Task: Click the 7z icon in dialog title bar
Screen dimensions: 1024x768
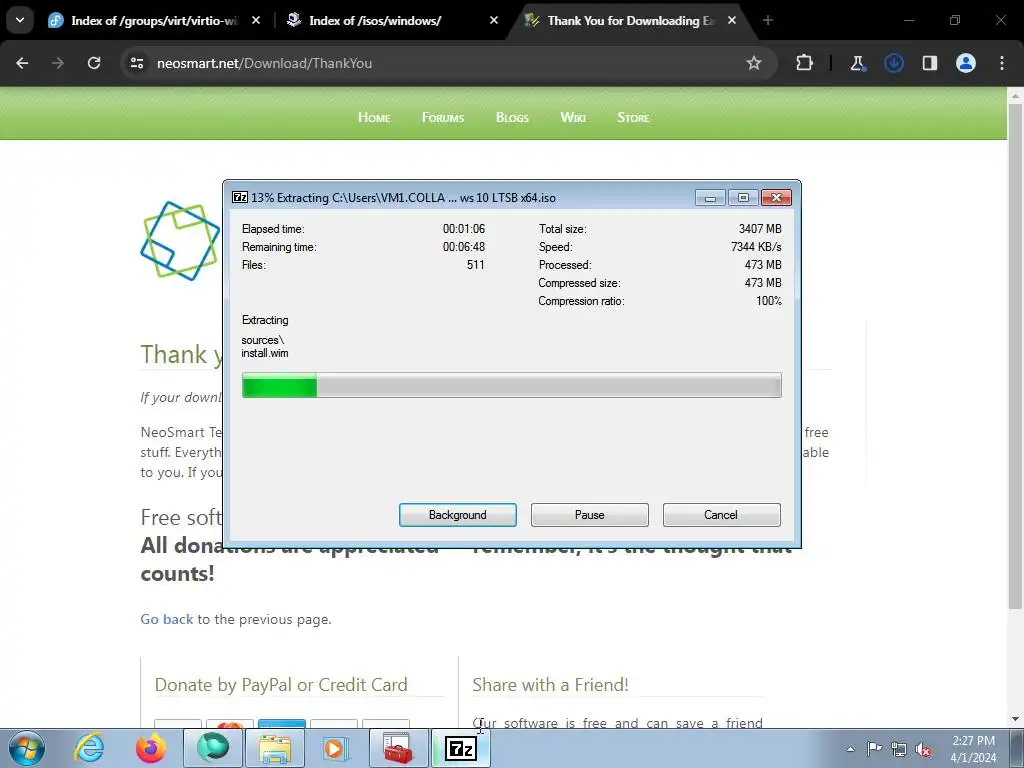Action: (x=240, y=197)
